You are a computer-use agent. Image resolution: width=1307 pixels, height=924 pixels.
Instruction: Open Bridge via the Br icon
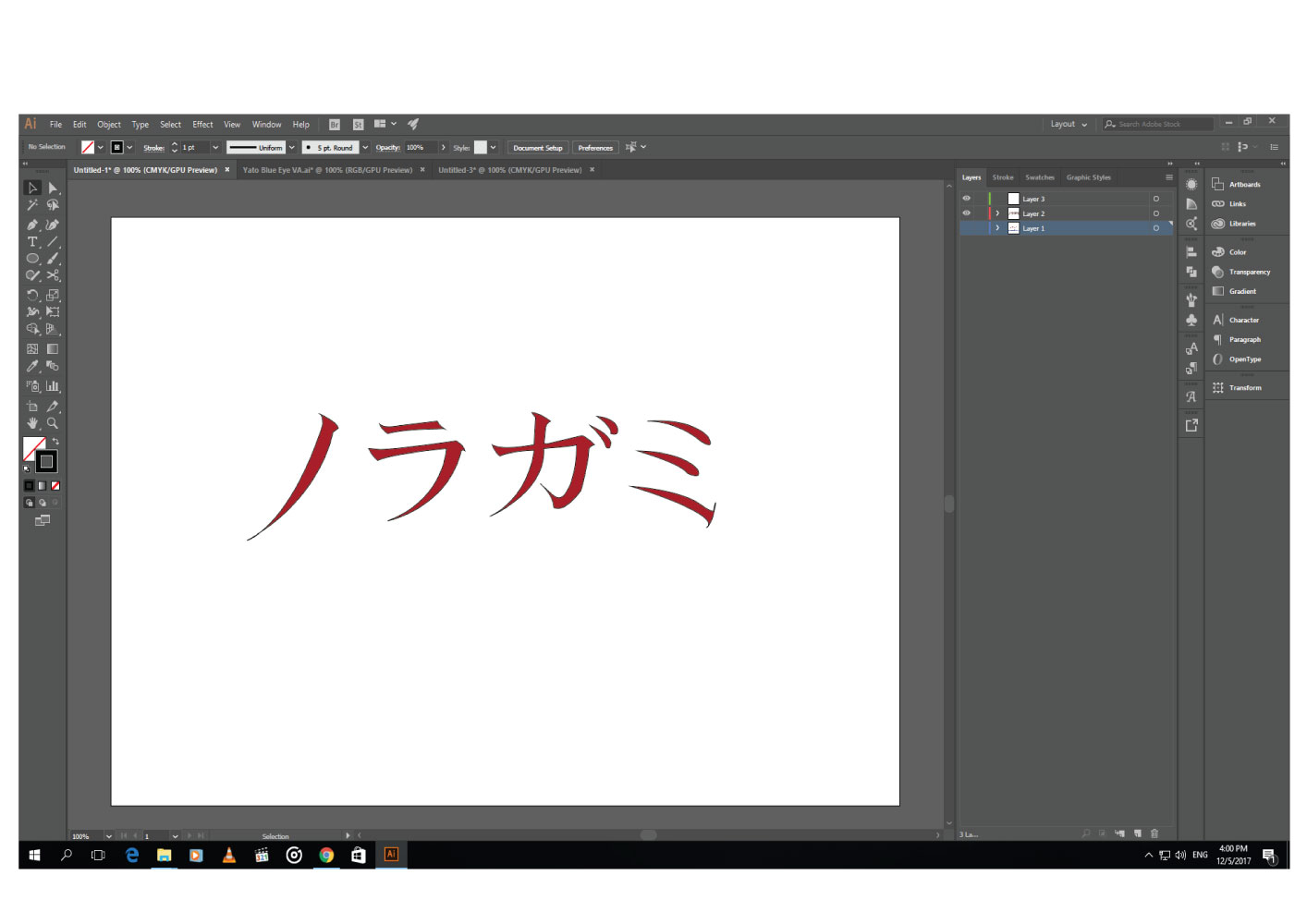[335, 124]
